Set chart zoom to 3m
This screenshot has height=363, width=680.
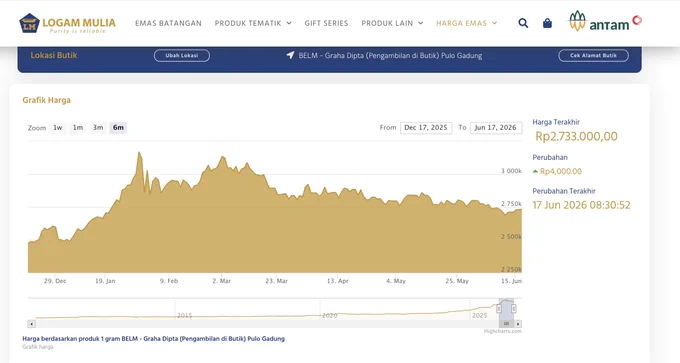[98, 128]
